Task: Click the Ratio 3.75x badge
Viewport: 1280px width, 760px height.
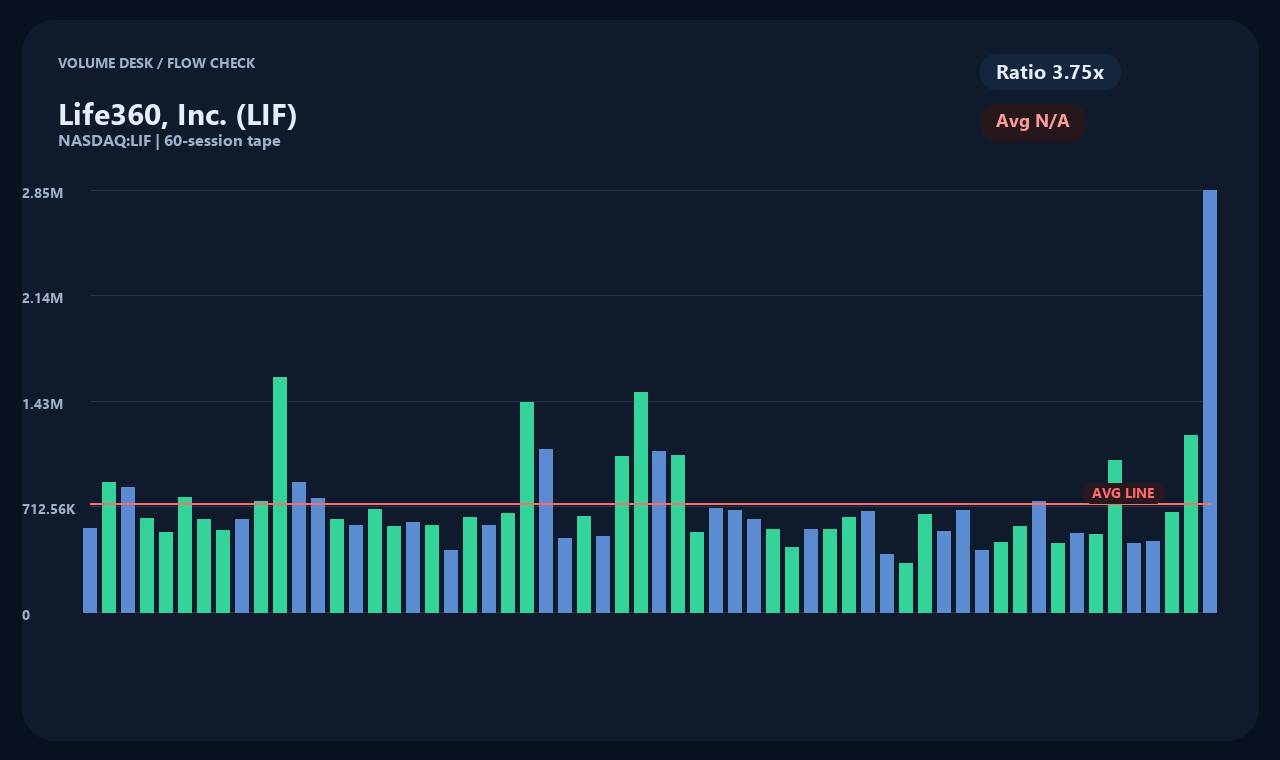Action: (x=1050, y=72)
